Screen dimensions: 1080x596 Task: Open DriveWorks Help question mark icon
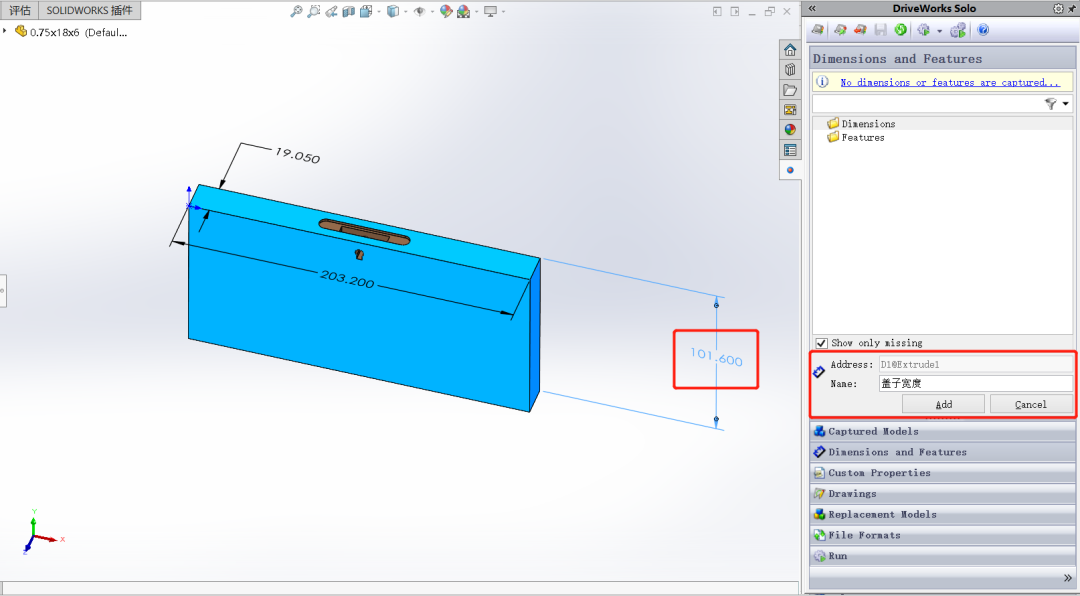[983, 30]
